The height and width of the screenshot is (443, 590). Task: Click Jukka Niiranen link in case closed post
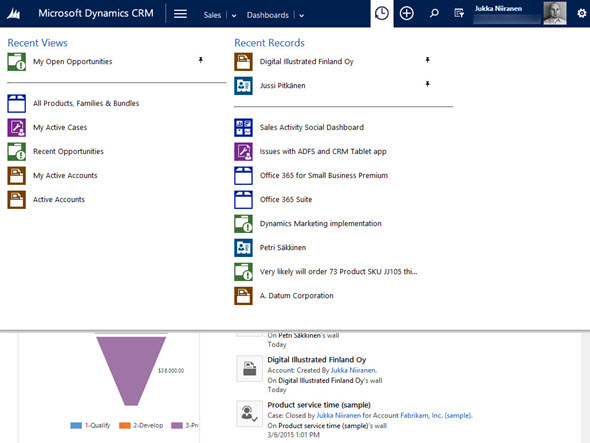click(339, 416)
